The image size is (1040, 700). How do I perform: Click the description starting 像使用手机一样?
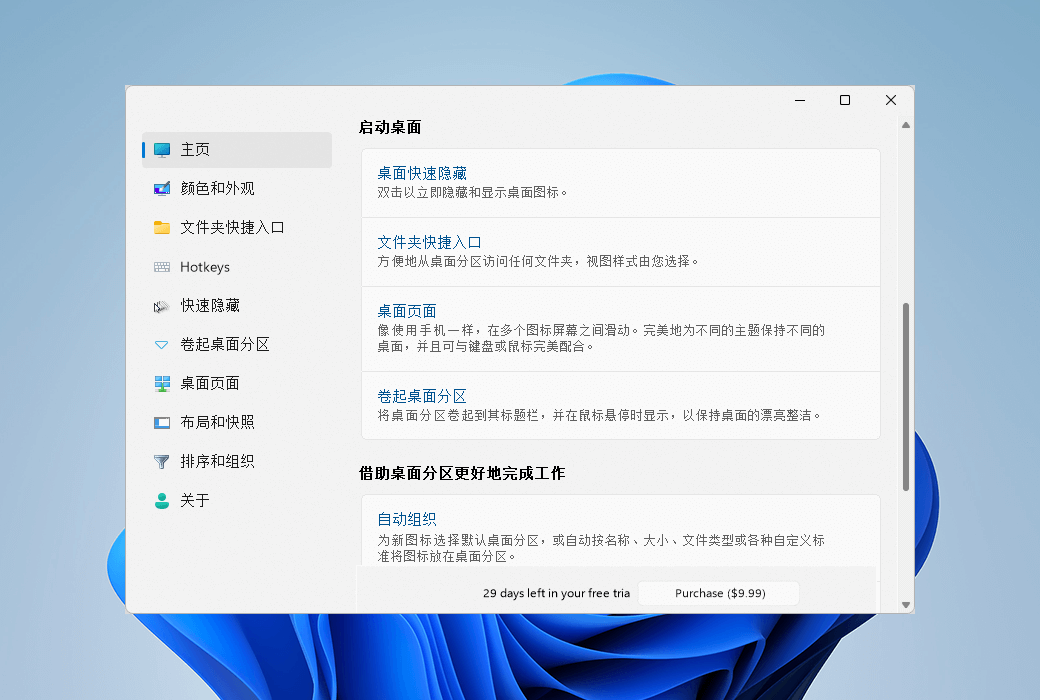coord(601,338)
